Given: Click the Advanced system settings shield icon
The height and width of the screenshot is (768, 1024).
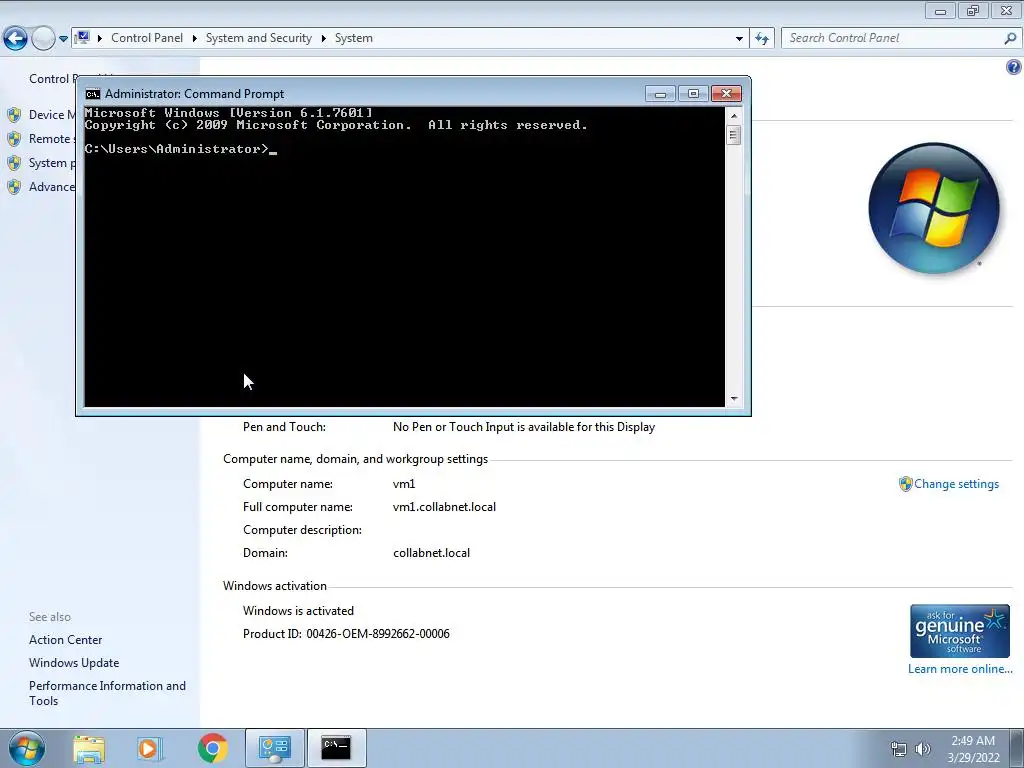Looking at the screenshot, I should 14,187.
